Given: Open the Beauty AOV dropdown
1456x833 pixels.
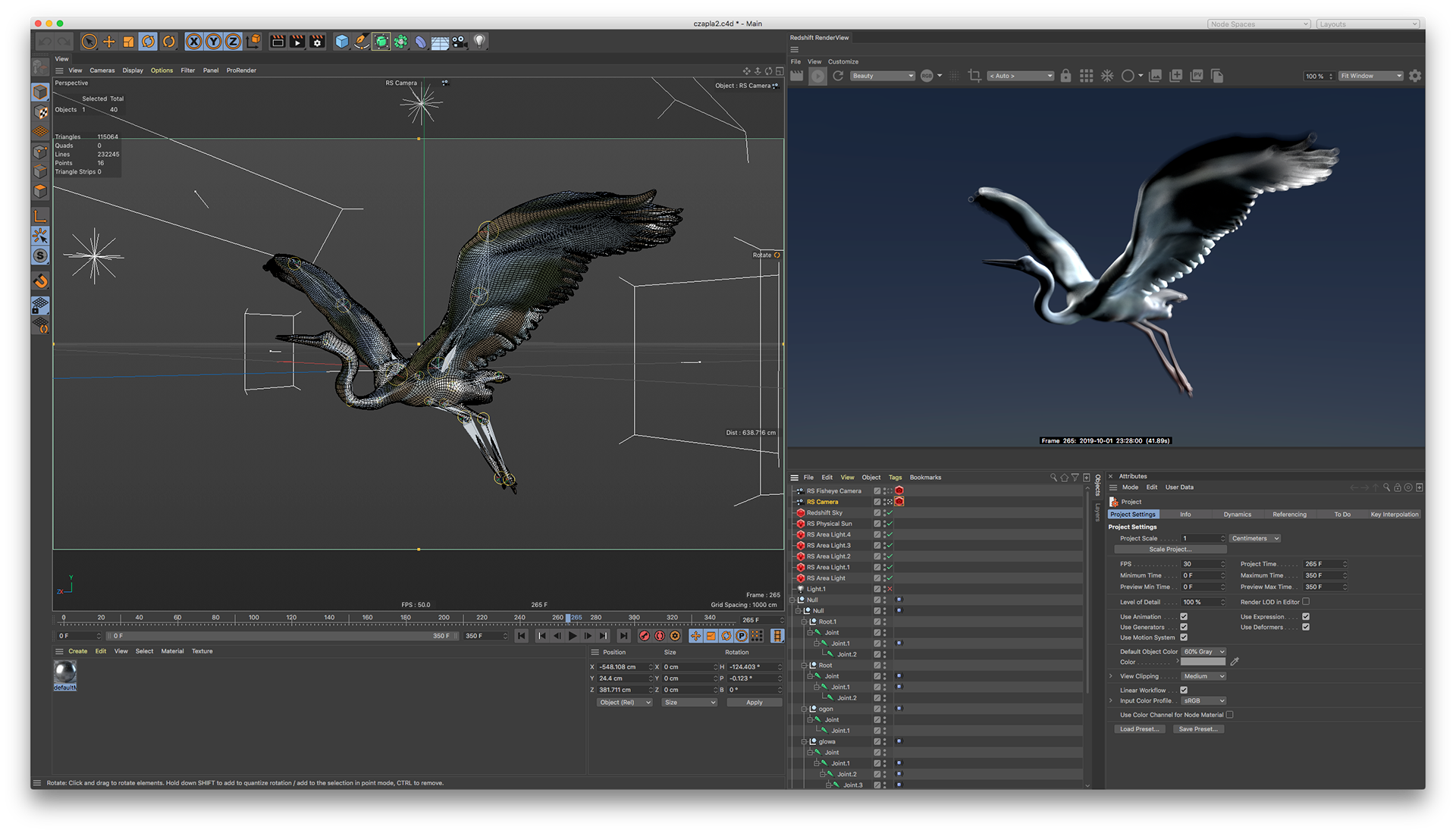Looking at the screenshot, I should tap(883, 76).
